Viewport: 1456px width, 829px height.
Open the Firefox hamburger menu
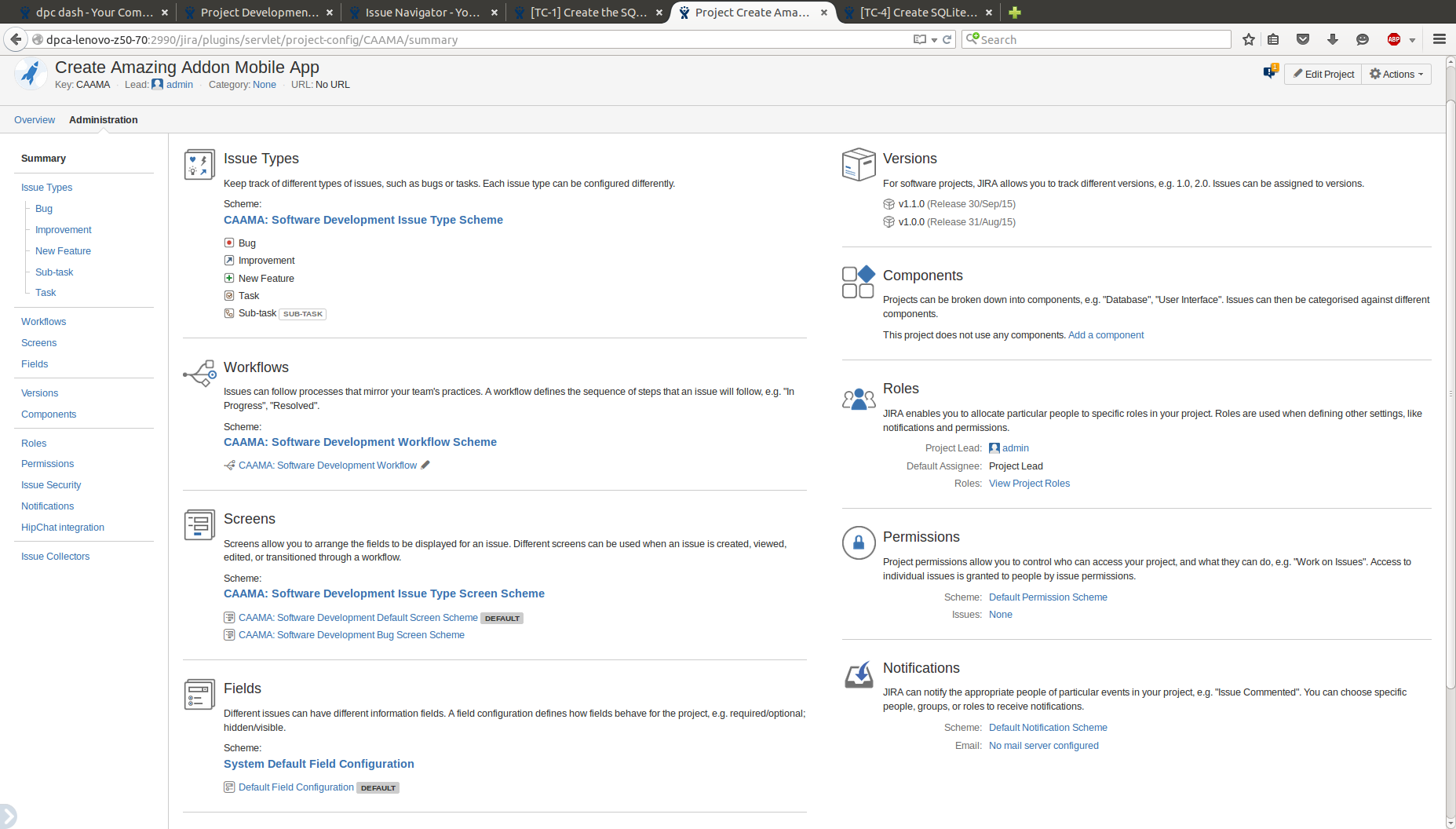[1440, 39]
